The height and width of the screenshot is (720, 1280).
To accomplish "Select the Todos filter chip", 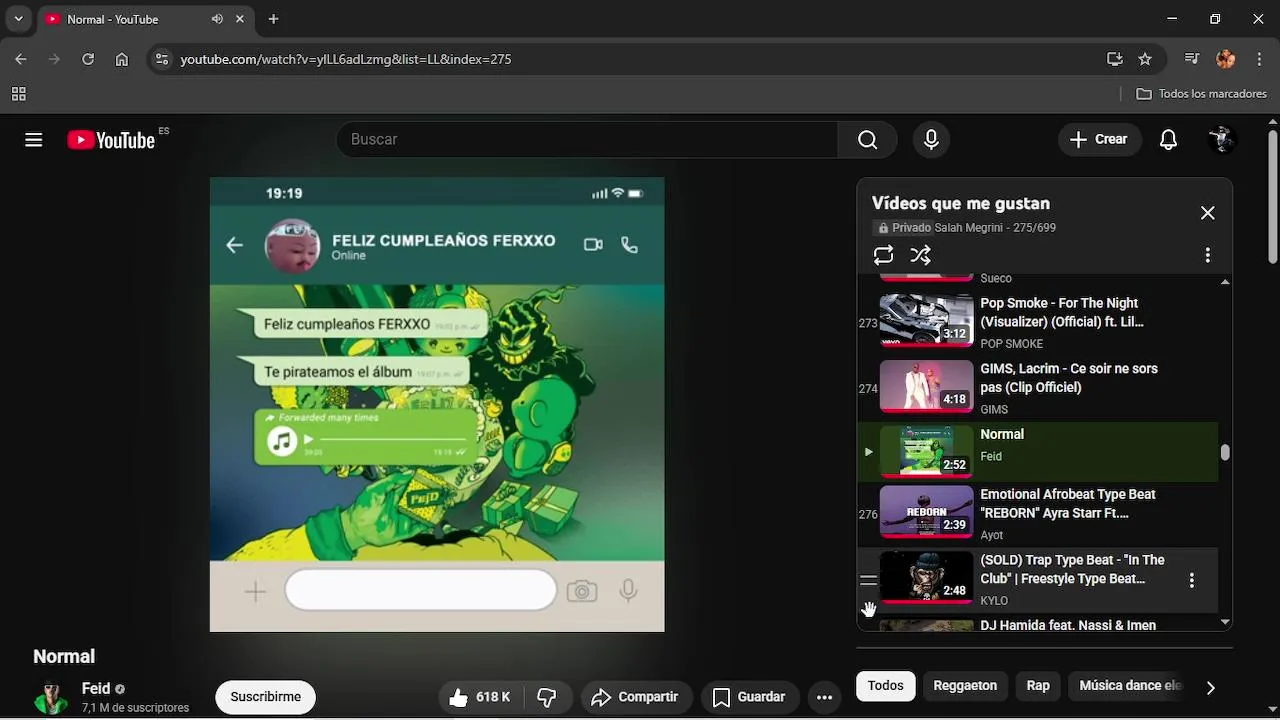I will click(x=885, y=686).
